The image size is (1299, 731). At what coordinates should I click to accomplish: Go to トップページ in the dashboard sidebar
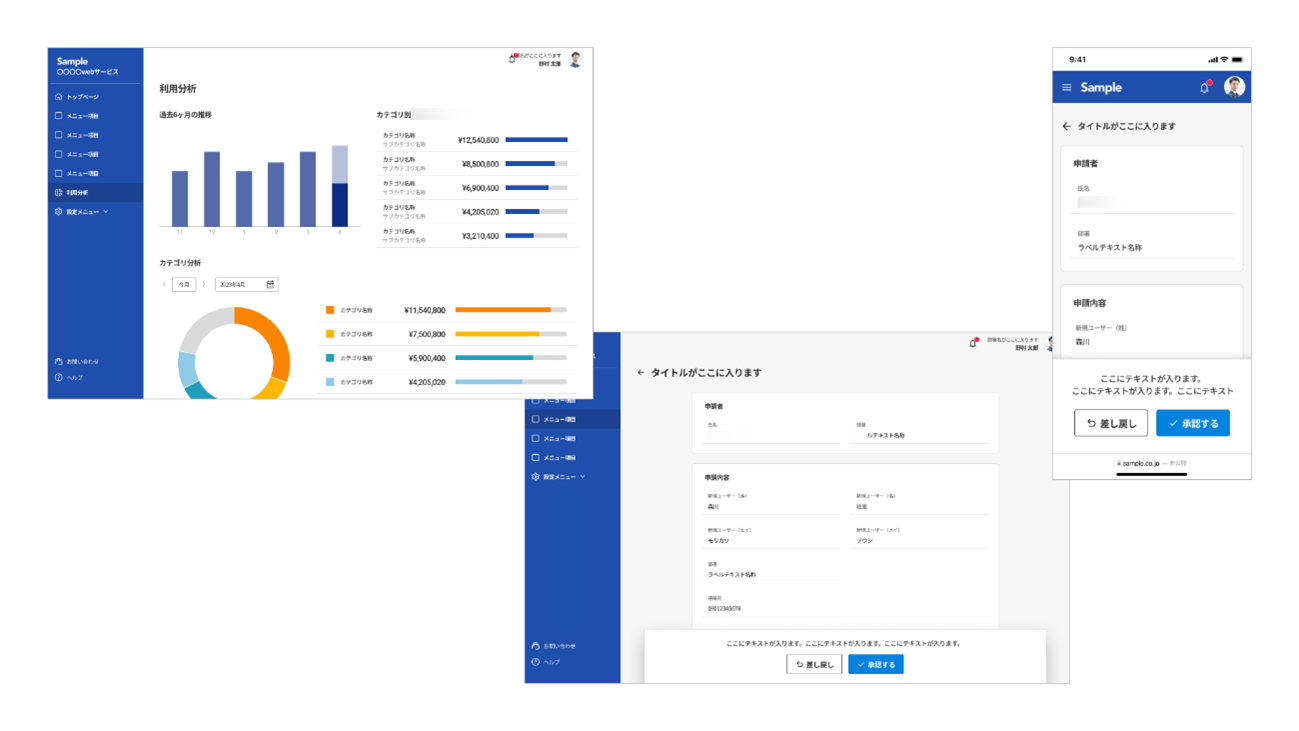click(80, 97)
